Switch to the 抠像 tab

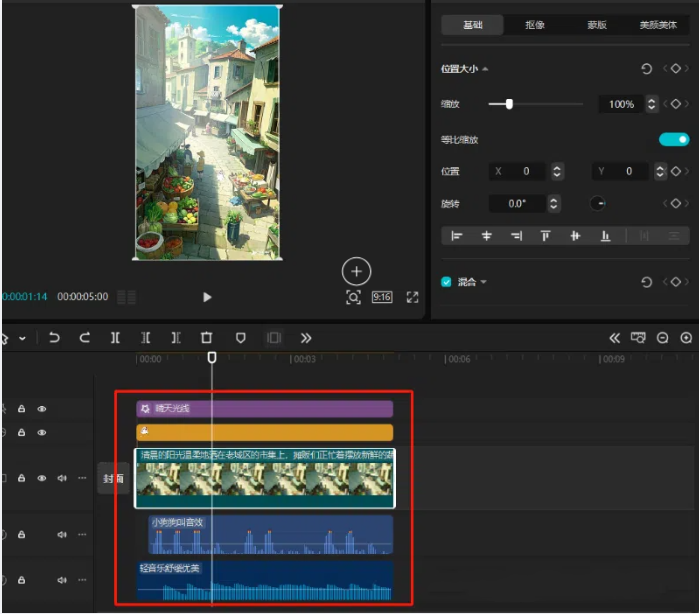535,25
